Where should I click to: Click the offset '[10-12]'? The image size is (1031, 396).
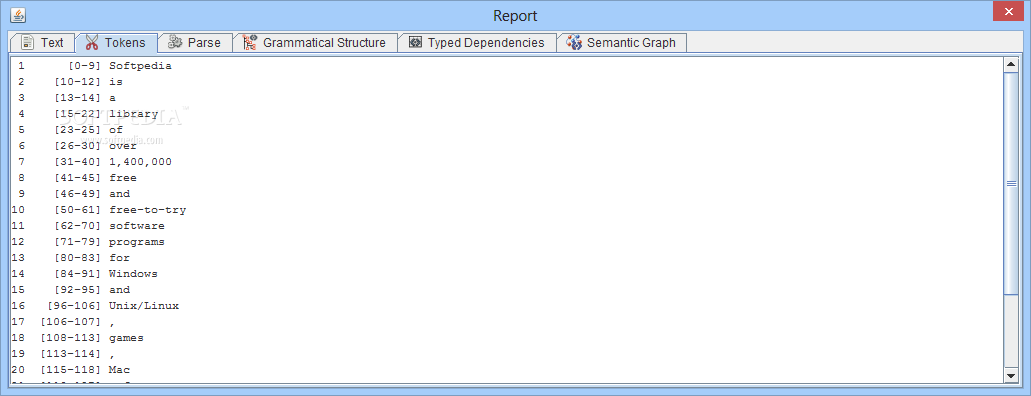(x=78, y=82)
